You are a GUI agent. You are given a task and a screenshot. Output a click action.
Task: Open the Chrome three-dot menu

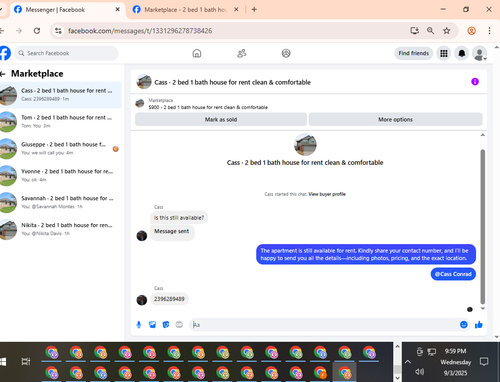pos(489,31)
